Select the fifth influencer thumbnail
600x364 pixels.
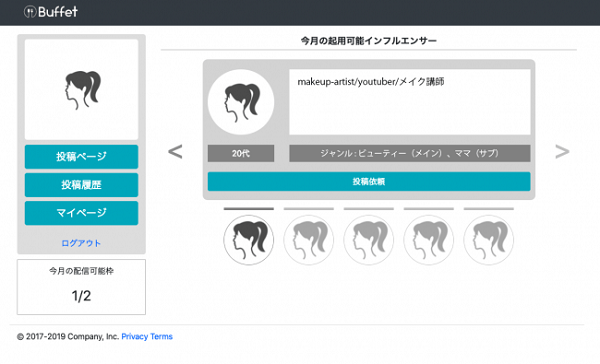point(489,240)
